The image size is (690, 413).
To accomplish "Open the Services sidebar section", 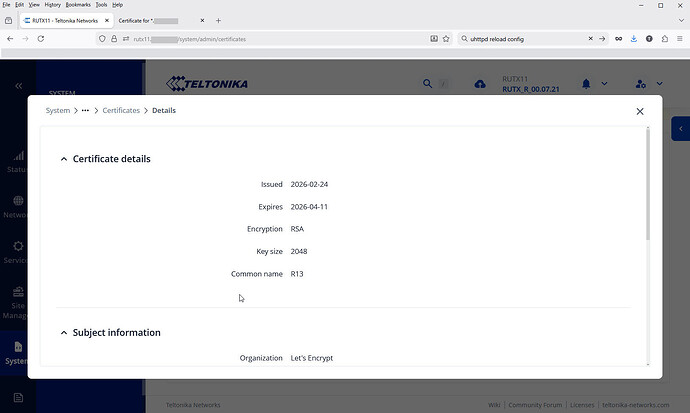I will 15,252.
